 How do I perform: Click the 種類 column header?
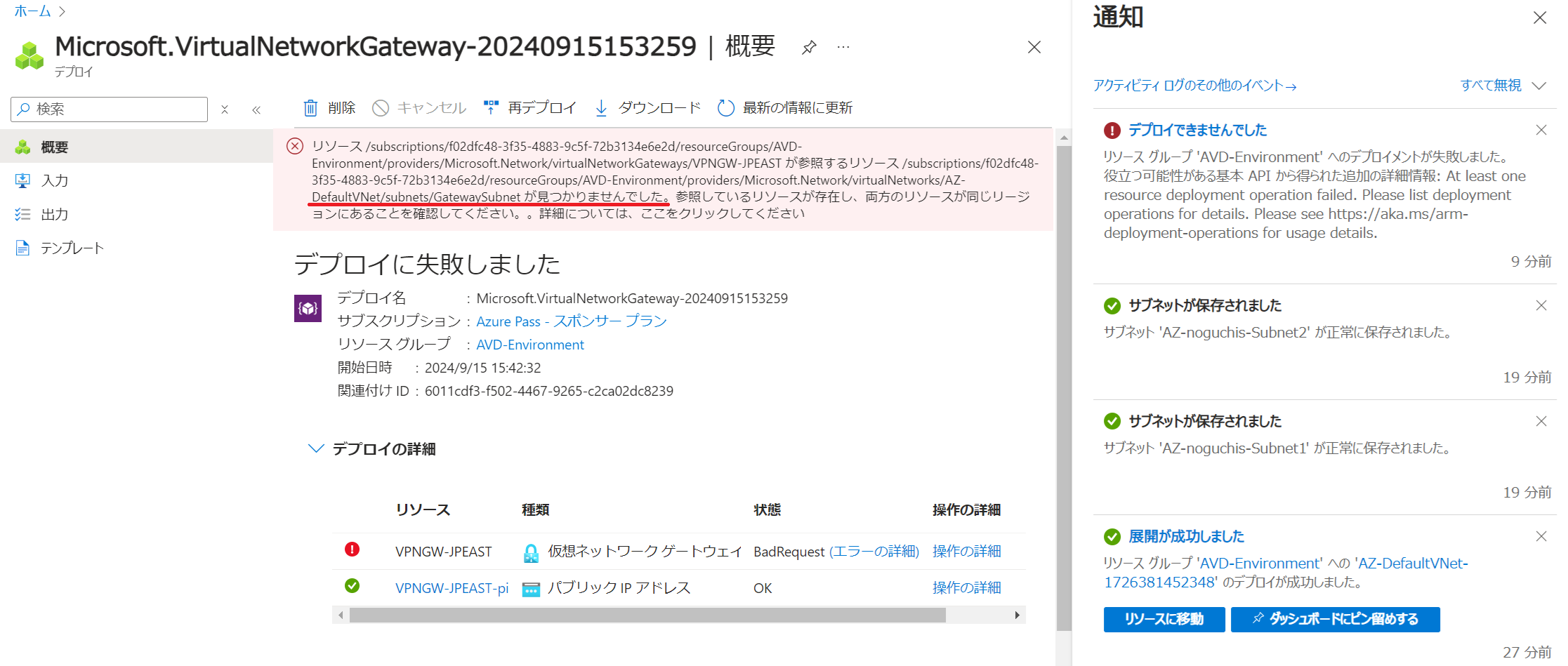tap(536, 510)
